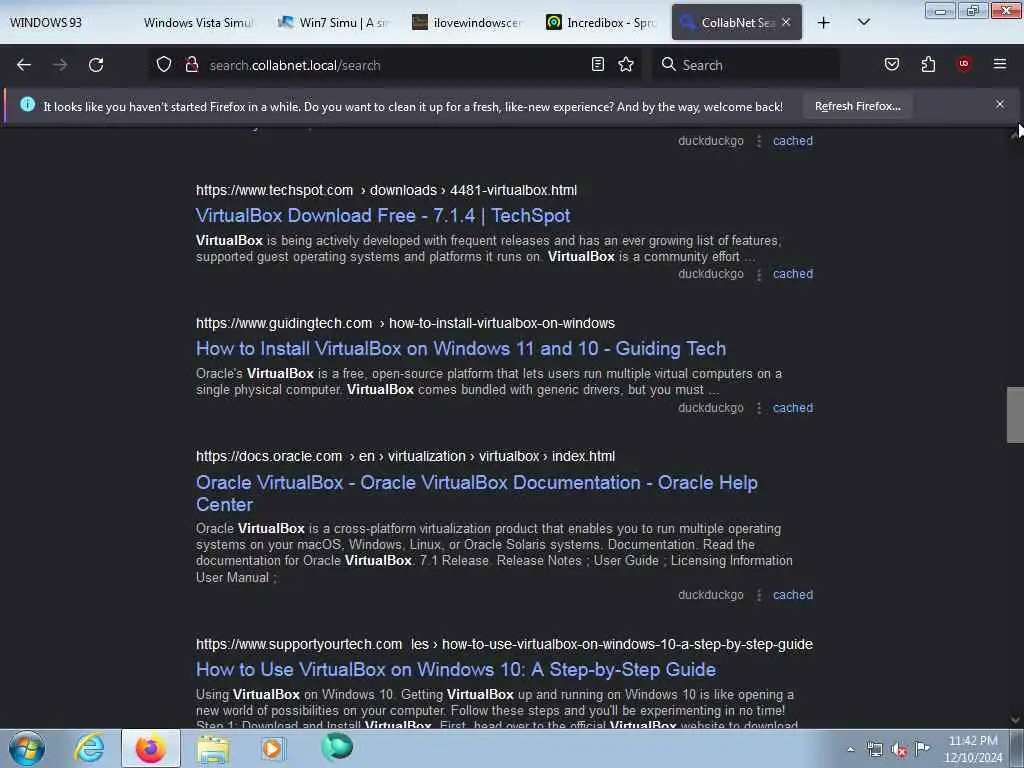Go back using the browser back arrow
This screenshot has width=1024, height=768.
point(24,65)
